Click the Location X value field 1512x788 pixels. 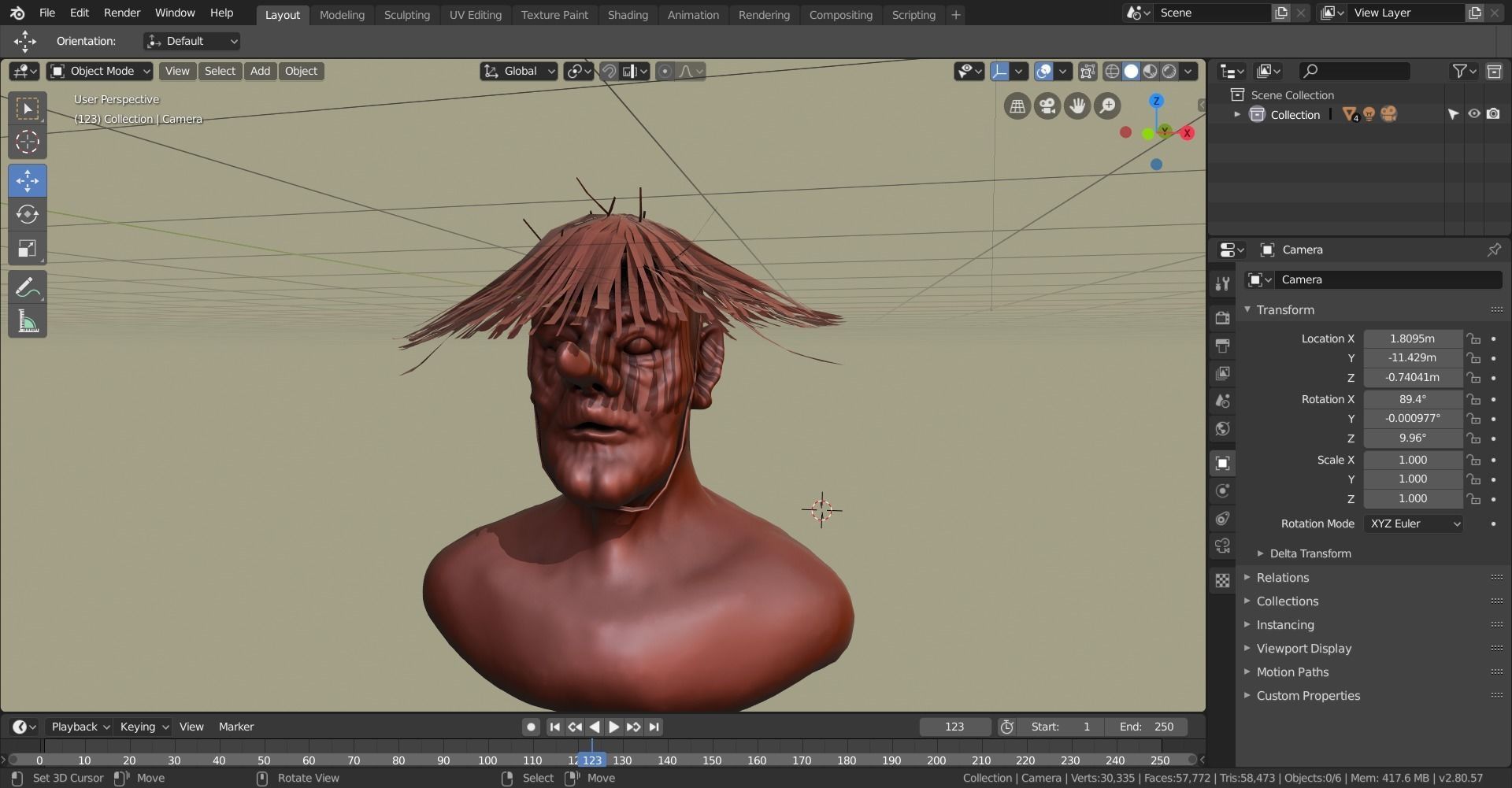pos(1413,339)
